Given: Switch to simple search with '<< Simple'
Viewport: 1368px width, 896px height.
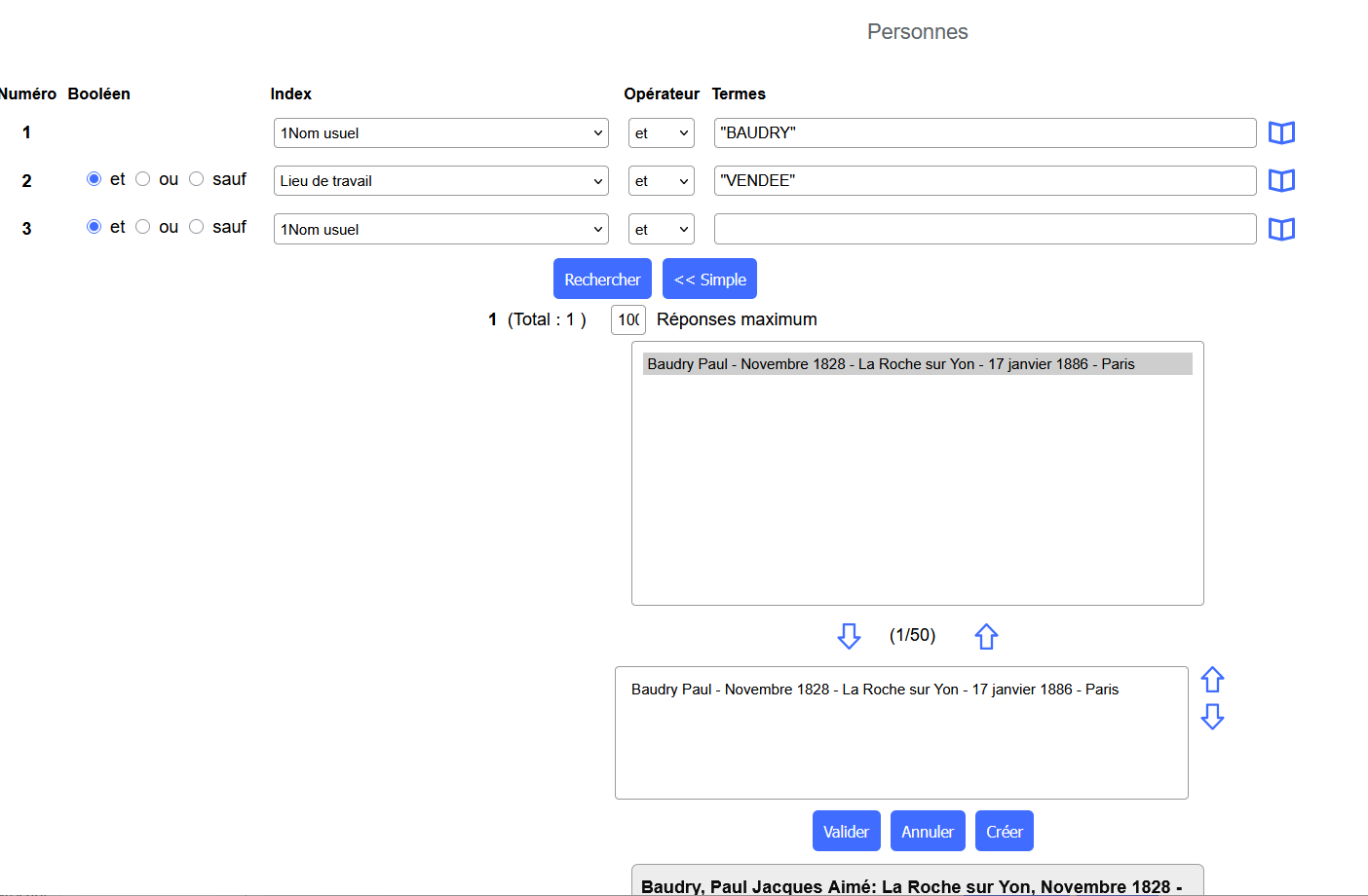Looking at the screenshot, I should [x=709, y=280].
